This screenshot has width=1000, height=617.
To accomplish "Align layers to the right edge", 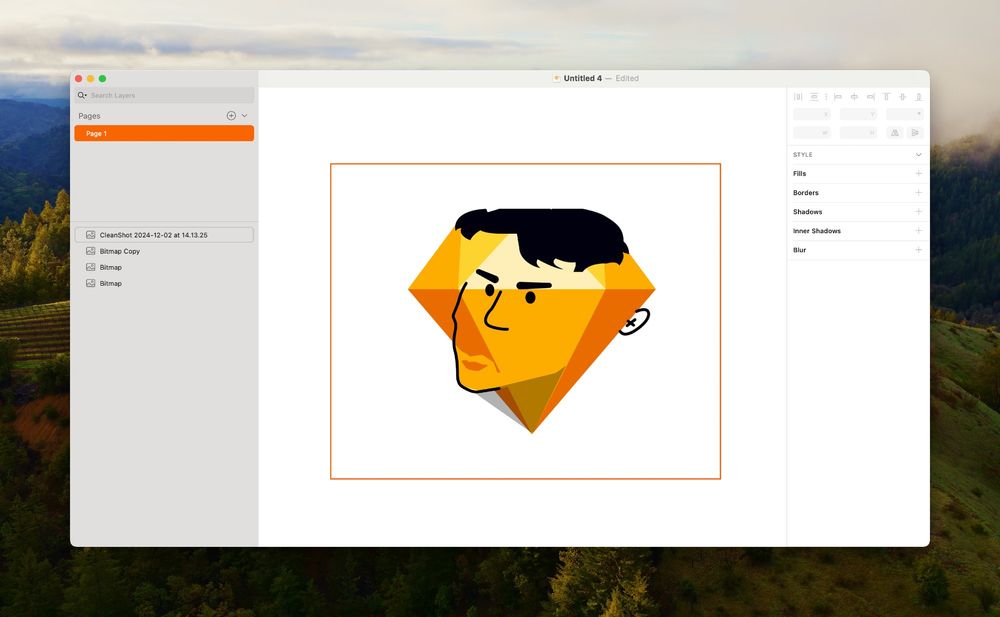I will [x=871, y=97].
